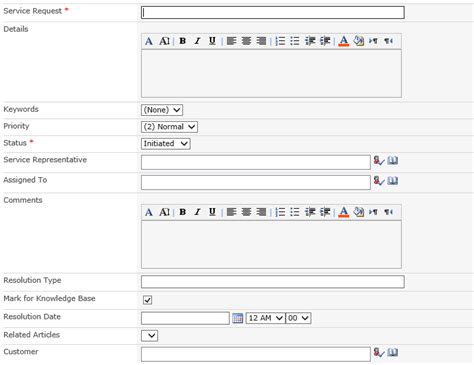
Task: Toggle Italic in Comments toolbar
Action: (197, 212)
